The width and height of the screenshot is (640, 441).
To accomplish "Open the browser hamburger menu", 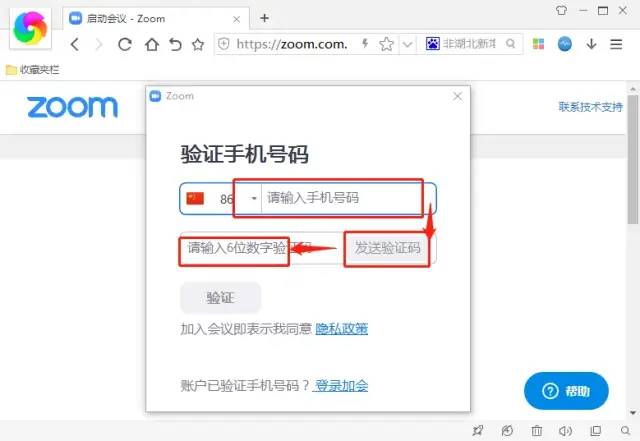I will pyautogui.click(x=617, y=44).
